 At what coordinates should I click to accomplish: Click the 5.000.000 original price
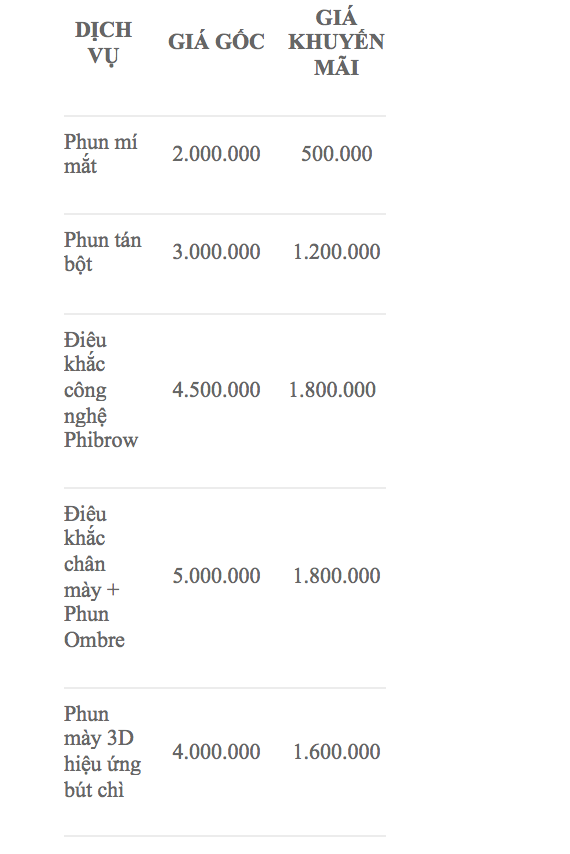click(x=216, y=576)
